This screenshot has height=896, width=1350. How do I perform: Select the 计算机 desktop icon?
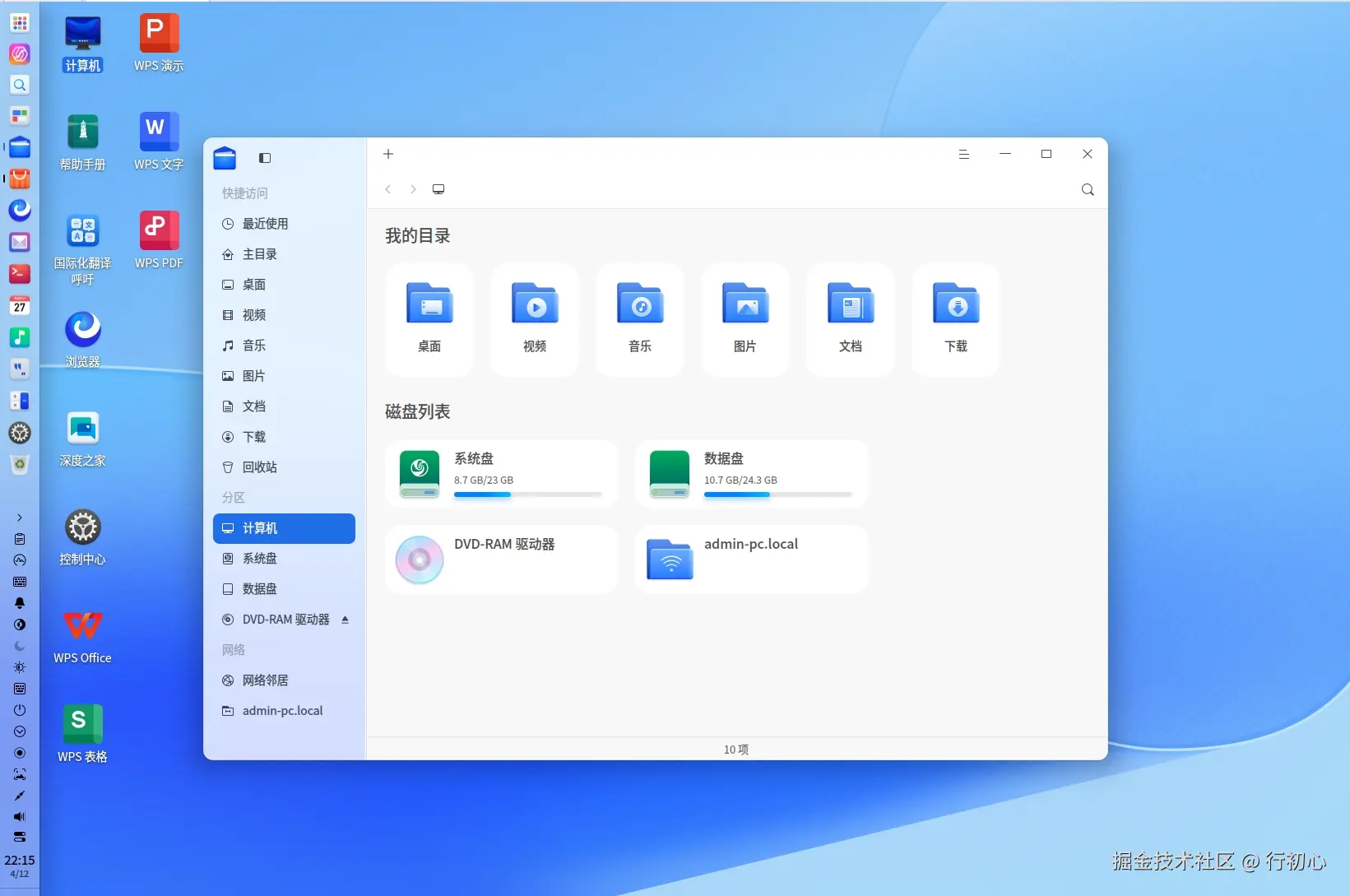click(83, 44)
